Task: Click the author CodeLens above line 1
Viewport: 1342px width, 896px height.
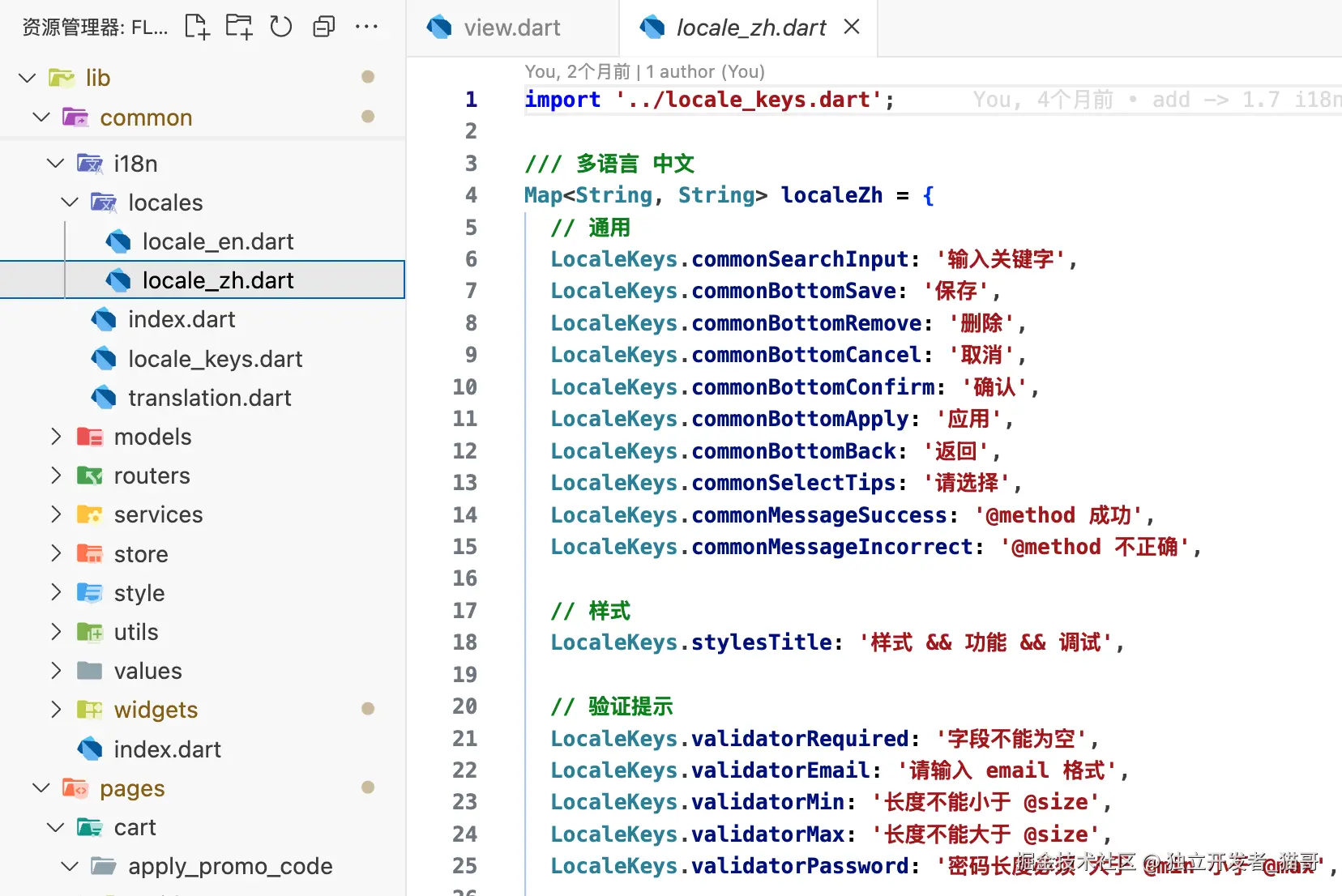Action: 644,71
